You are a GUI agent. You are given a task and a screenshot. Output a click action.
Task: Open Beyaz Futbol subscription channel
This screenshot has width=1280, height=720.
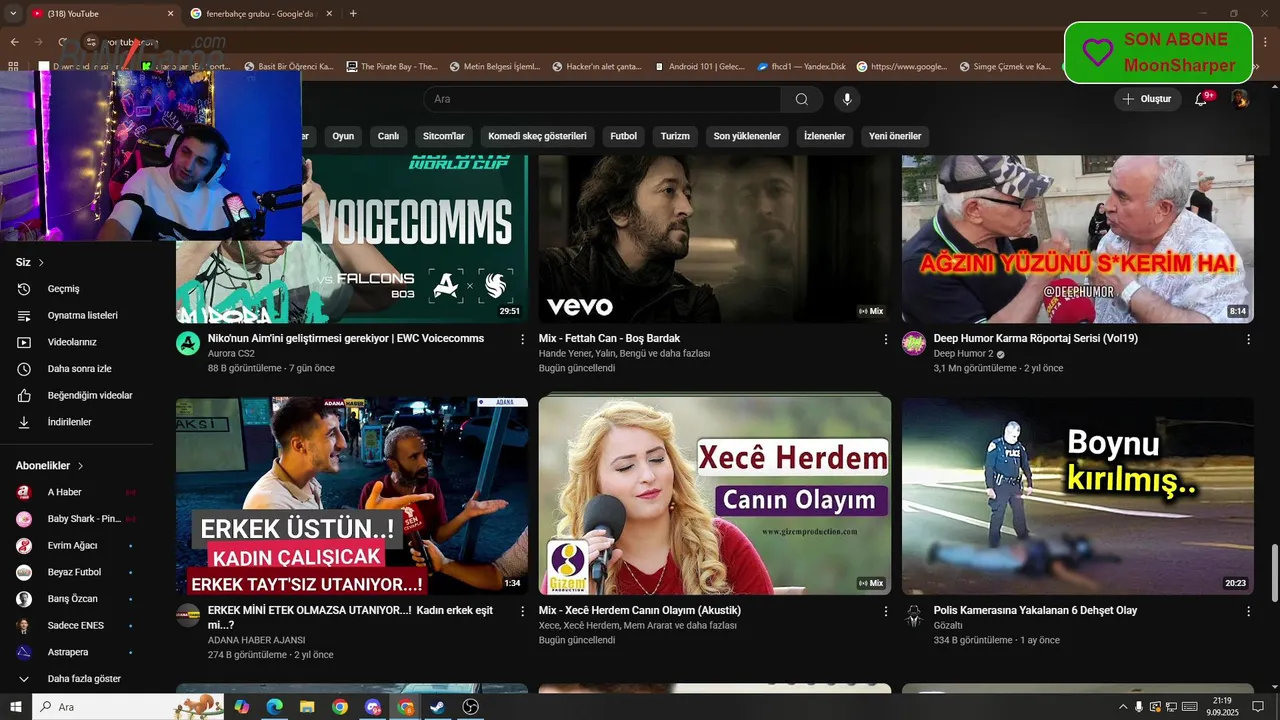(x=76, y=572)
